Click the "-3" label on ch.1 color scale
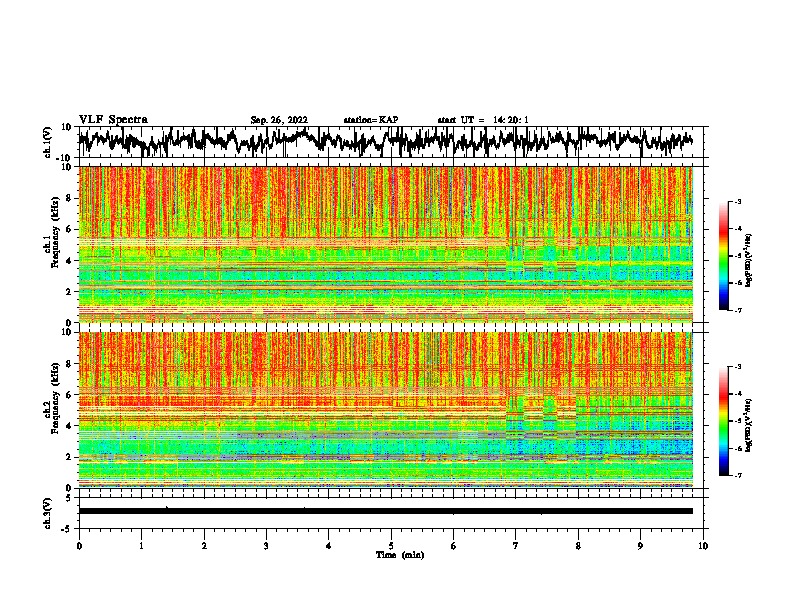This screenshot has width=792, height=612. [x=737, y=202]
